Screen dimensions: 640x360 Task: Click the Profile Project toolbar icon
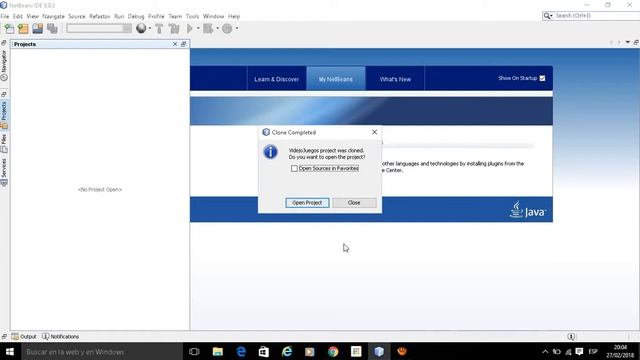227,29
